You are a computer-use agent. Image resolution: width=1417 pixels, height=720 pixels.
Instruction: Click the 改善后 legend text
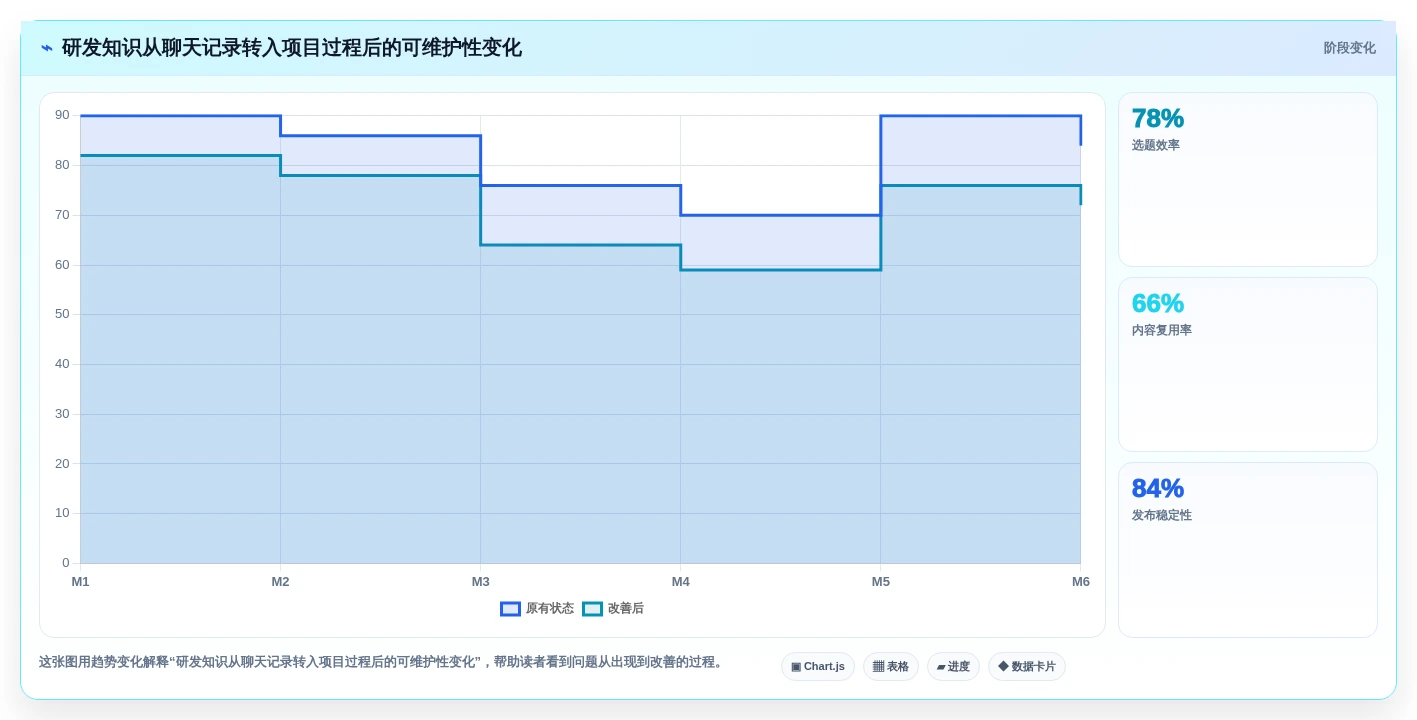tap(626, 609)
